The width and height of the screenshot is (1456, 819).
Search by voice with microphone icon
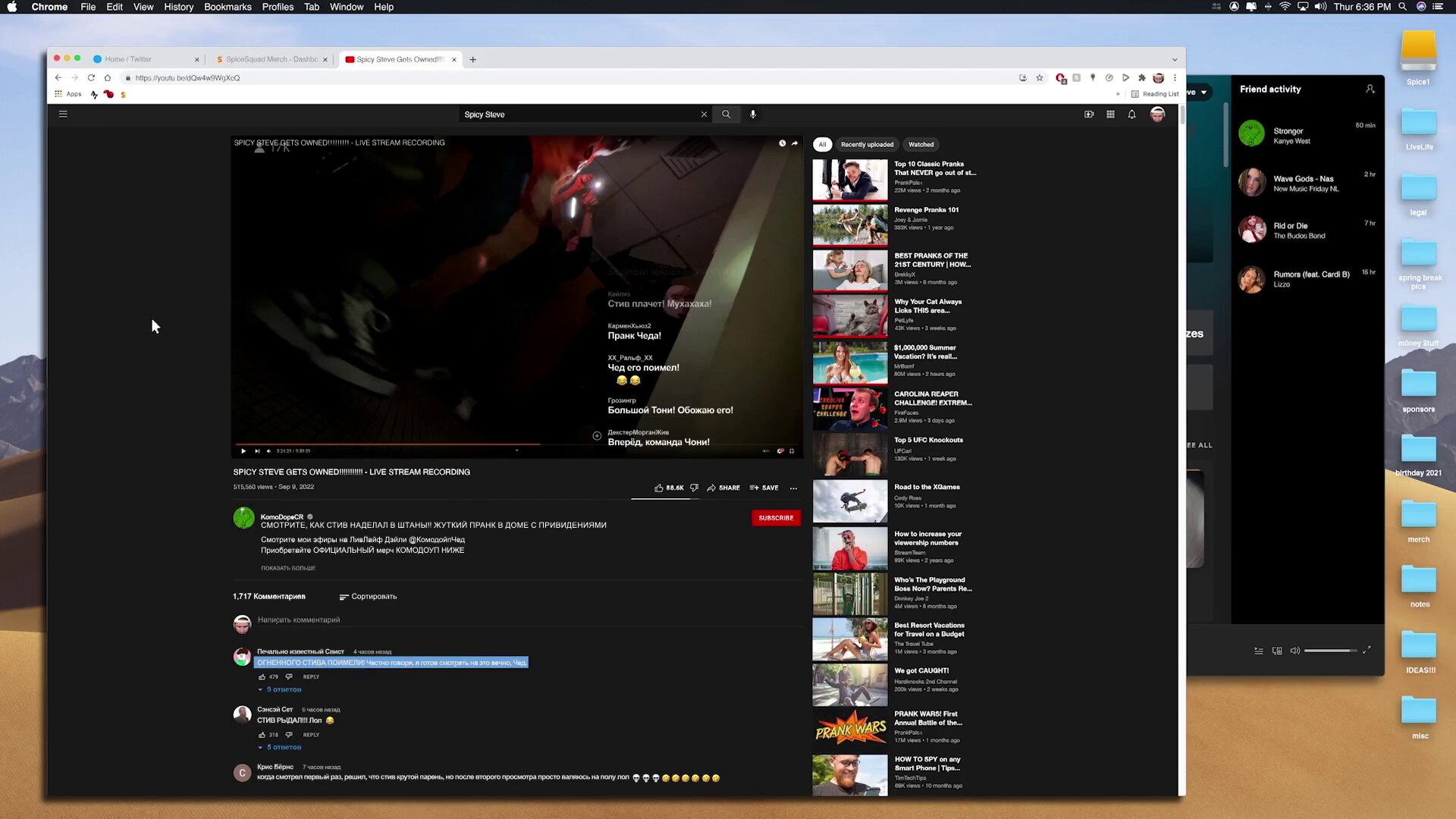pyautogui.click(x=753, y=115)
